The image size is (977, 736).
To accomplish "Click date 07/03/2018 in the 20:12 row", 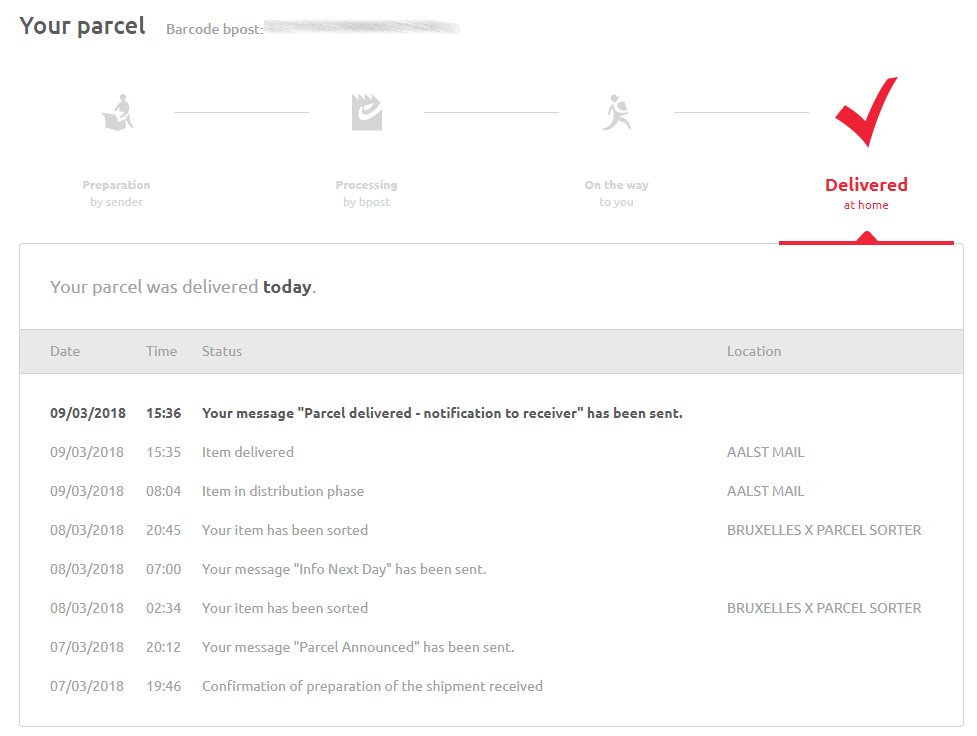I will pyautogui.click(x=87, y=647).
